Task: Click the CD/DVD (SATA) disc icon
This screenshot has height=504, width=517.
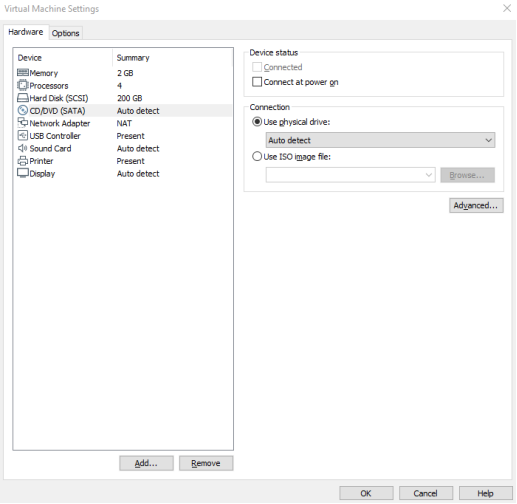Action: coord(23,110)
